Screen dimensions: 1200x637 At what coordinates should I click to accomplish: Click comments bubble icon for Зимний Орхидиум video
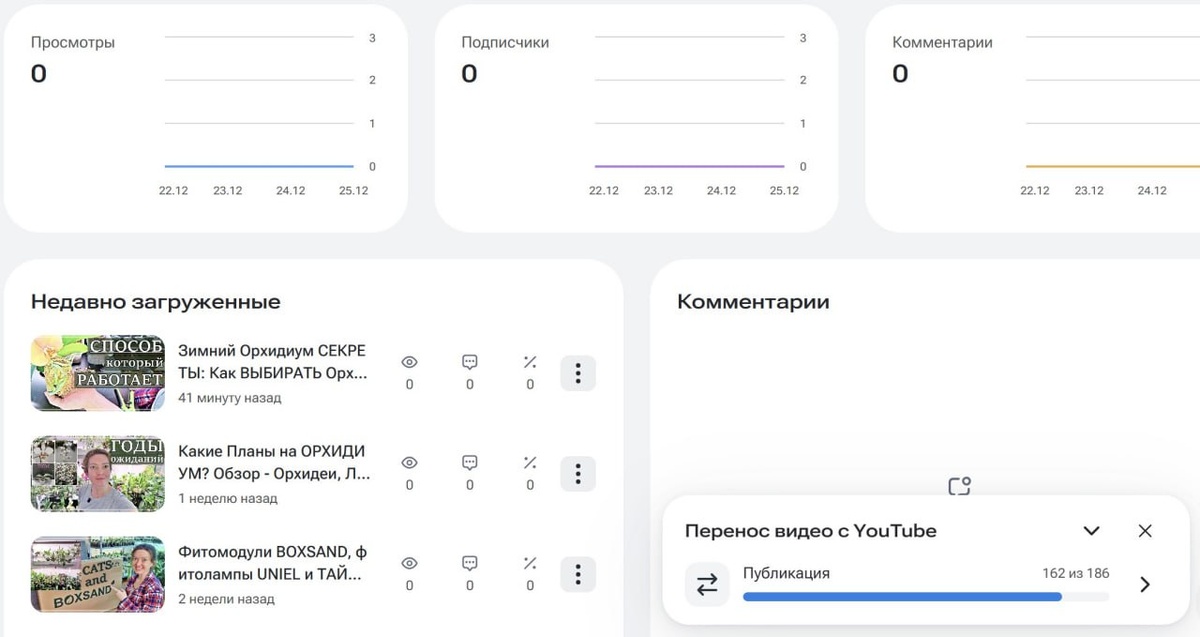coord(470,362)
